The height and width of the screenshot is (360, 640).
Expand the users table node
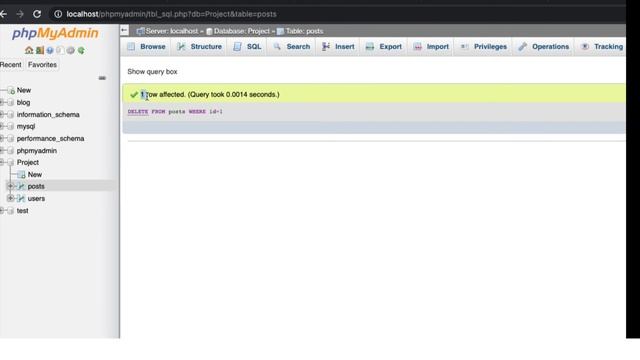coord(11,198)
